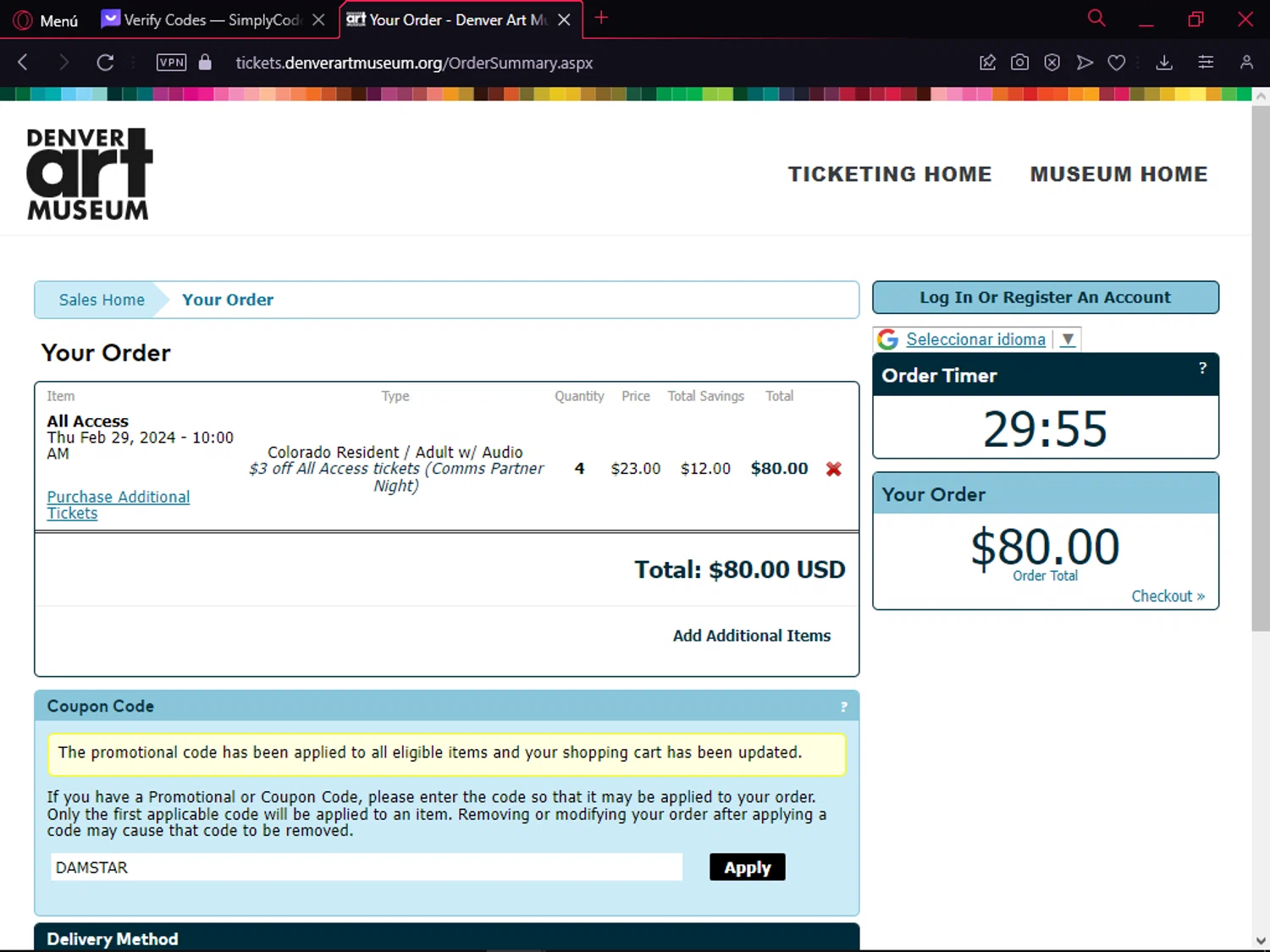Viewport: 1270px width, 952px height.
Task: Open TICKETING HOME navigation item
Action: (890, 174)
